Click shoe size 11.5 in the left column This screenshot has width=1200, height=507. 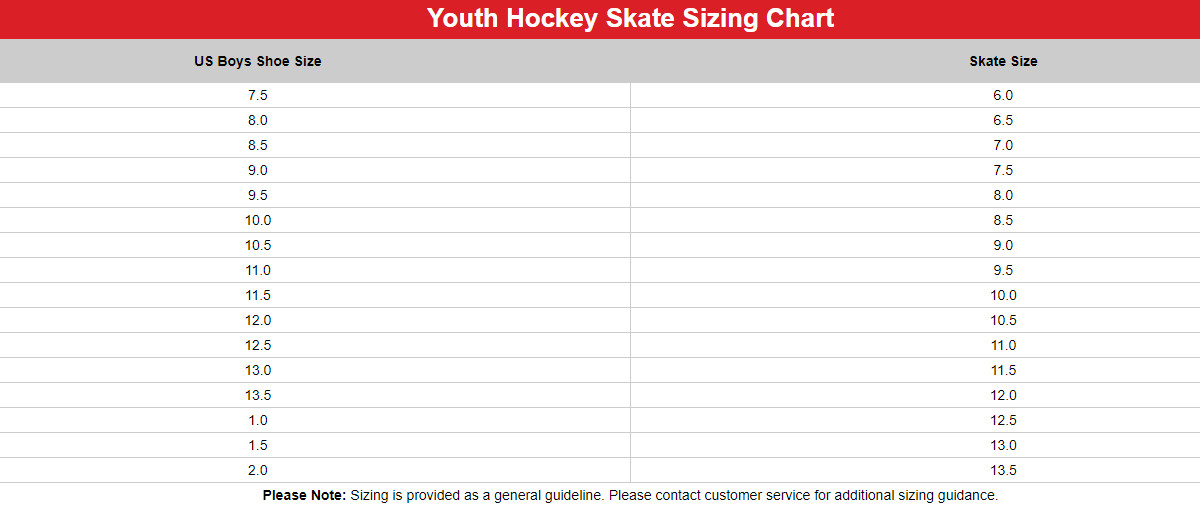click(x=258, y=295)
